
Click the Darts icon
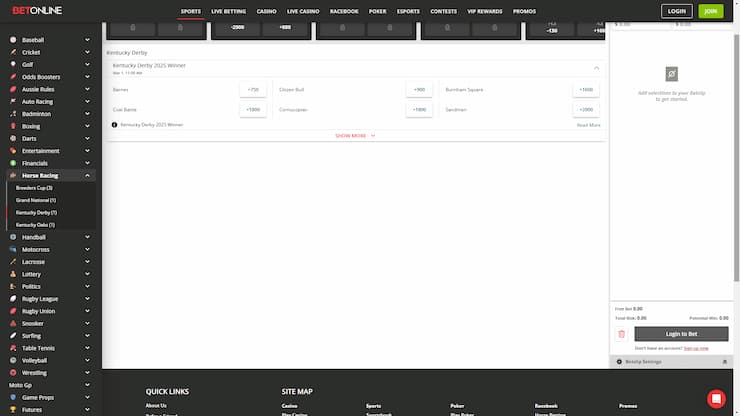click(x=13, y=138)
